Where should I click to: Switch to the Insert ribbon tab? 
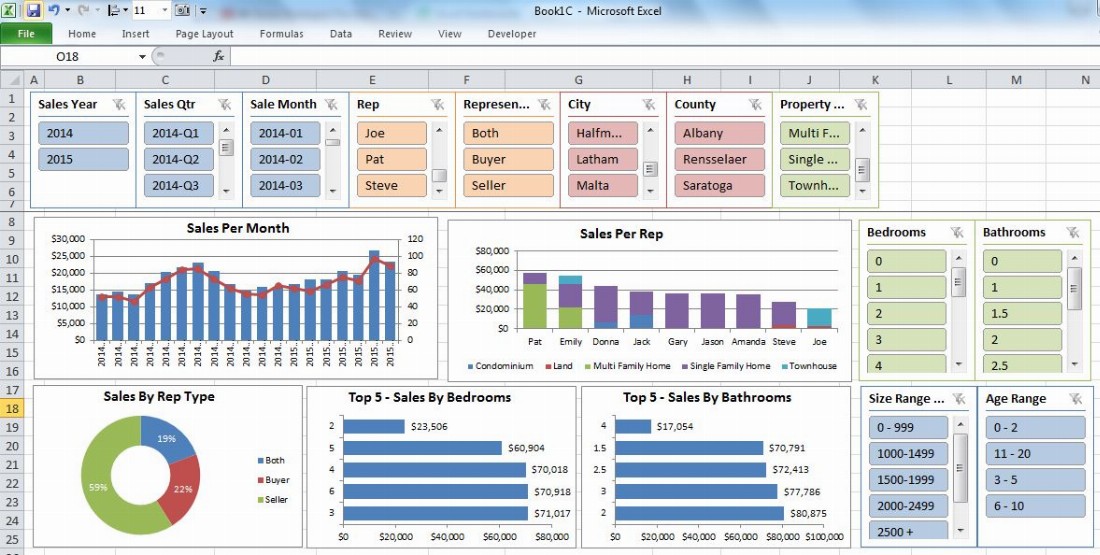[135, 34]
